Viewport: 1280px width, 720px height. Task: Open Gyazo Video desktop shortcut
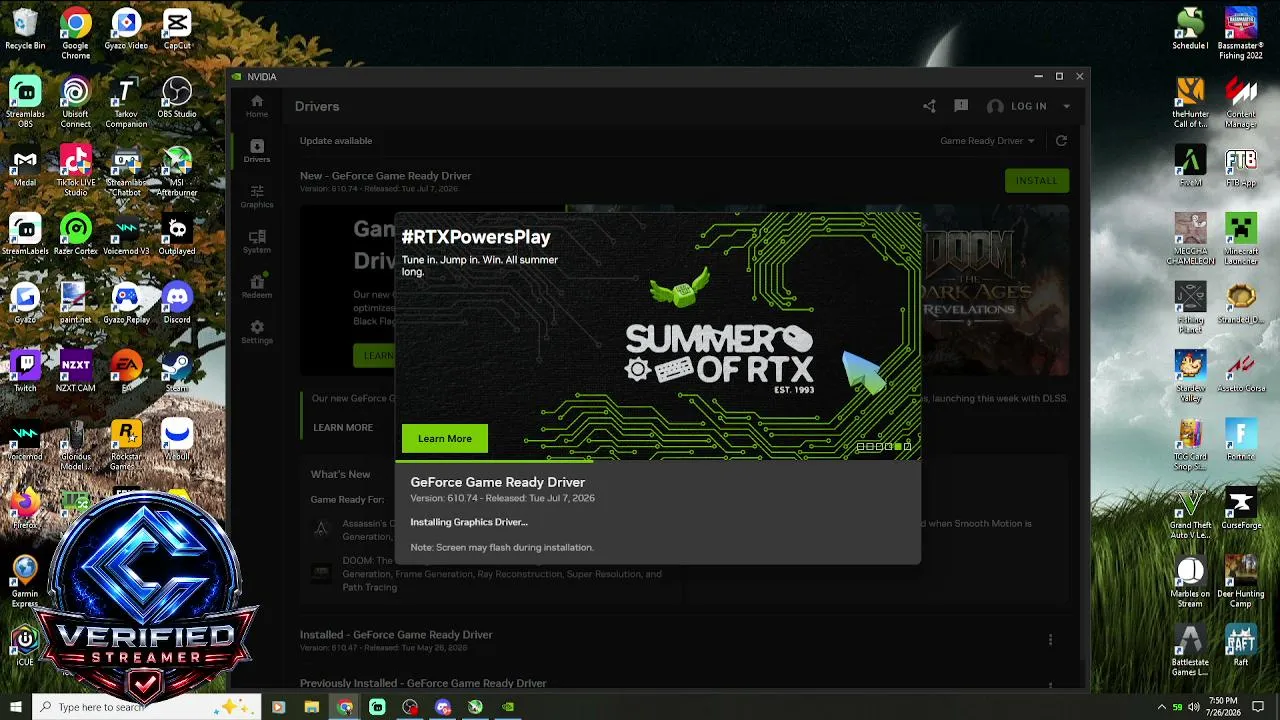click(x=126, y=30)
